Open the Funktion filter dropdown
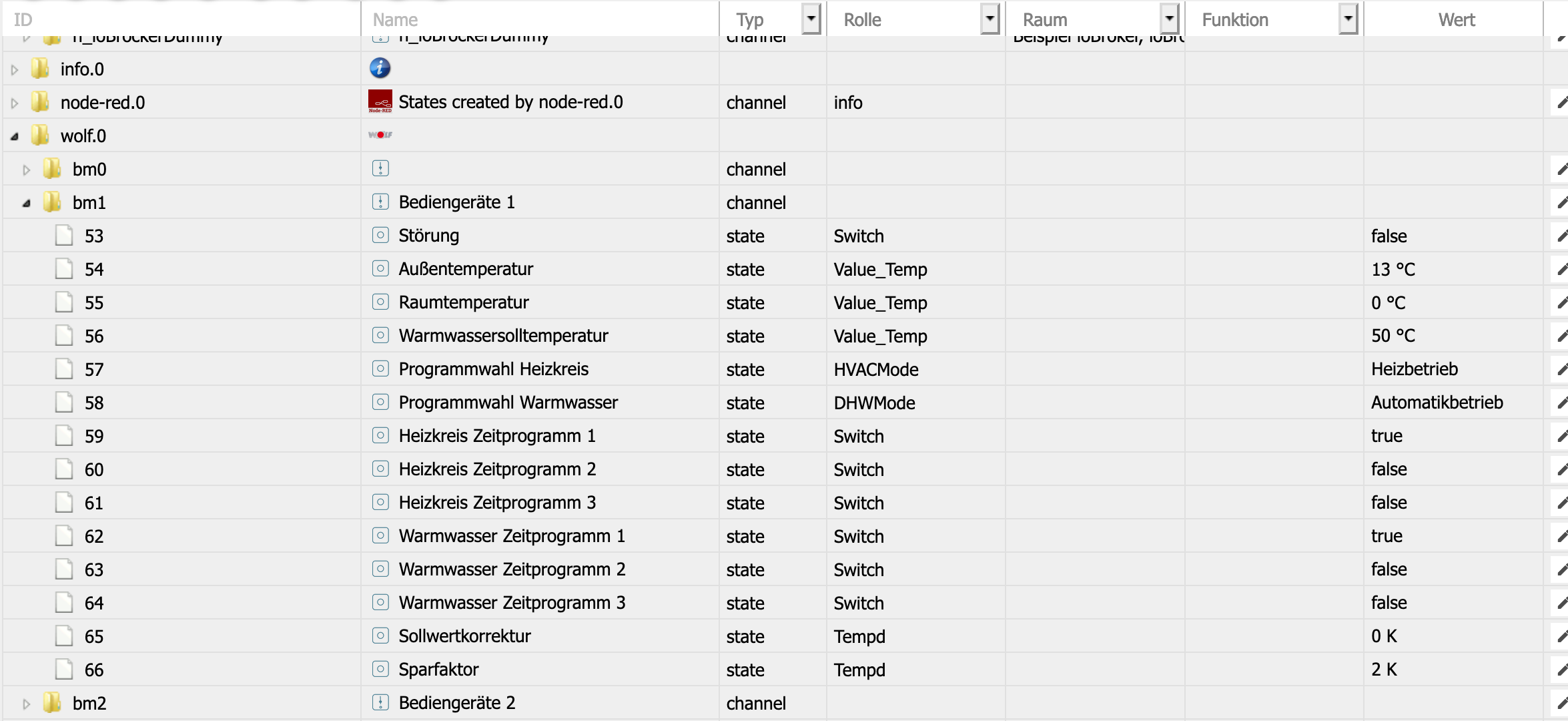The height and width of the screenshot is (721, 1568). 1348,19
